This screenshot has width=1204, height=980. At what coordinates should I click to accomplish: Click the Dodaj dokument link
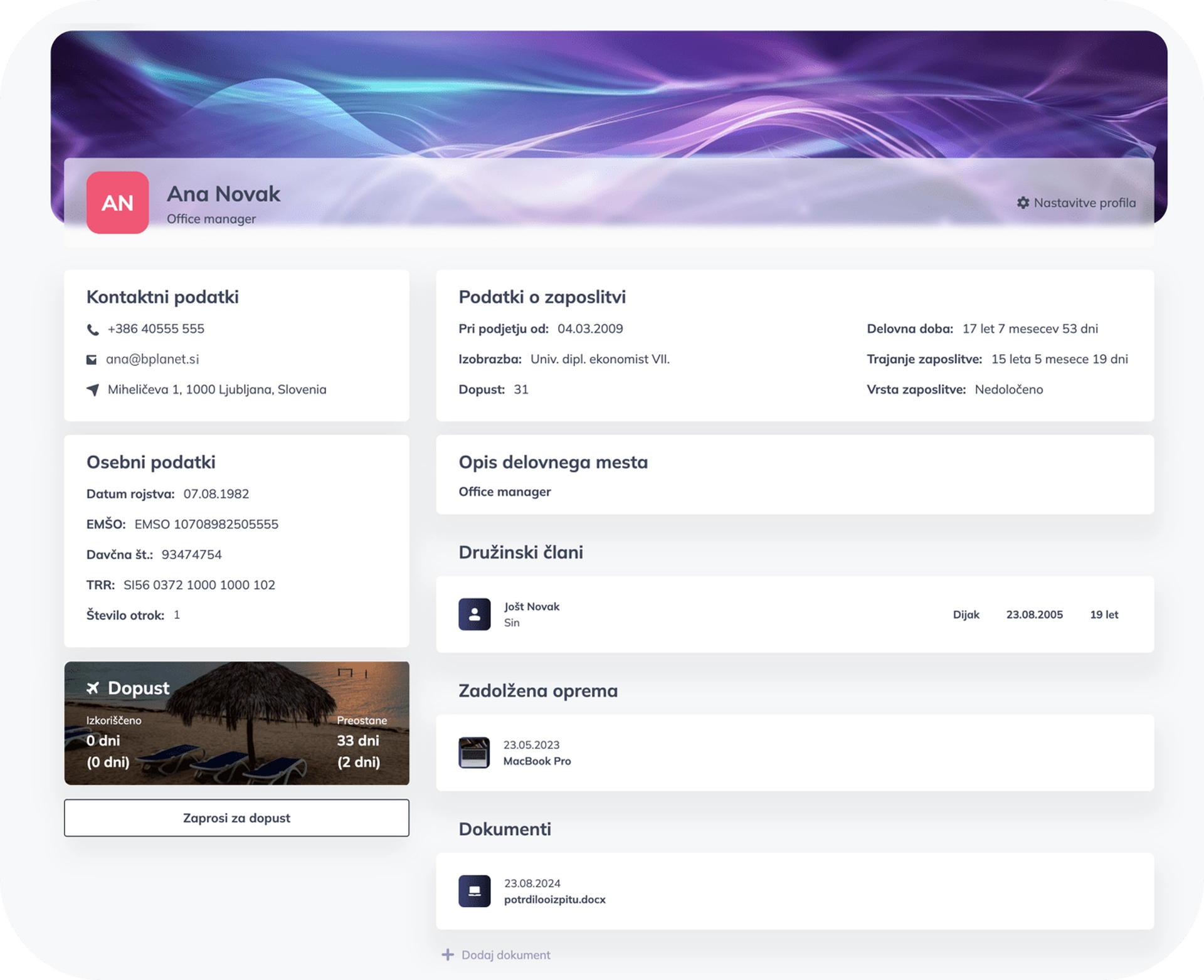505,955
